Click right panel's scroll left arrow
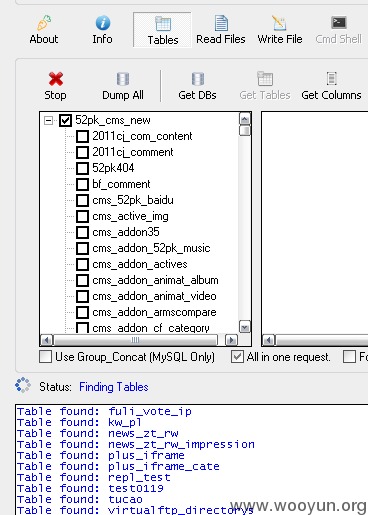Viewport: 368px width, 515px height. click(269, 340)
